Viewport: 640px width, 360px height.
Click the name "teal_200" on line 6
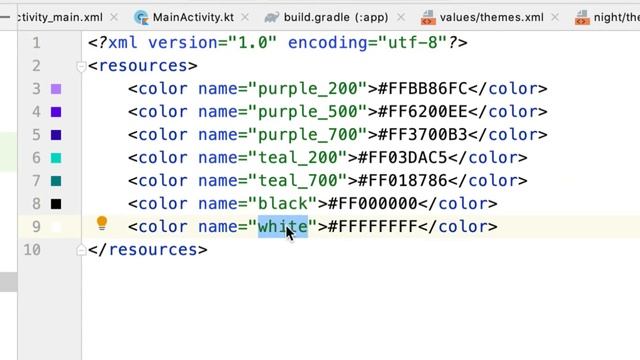298,158
